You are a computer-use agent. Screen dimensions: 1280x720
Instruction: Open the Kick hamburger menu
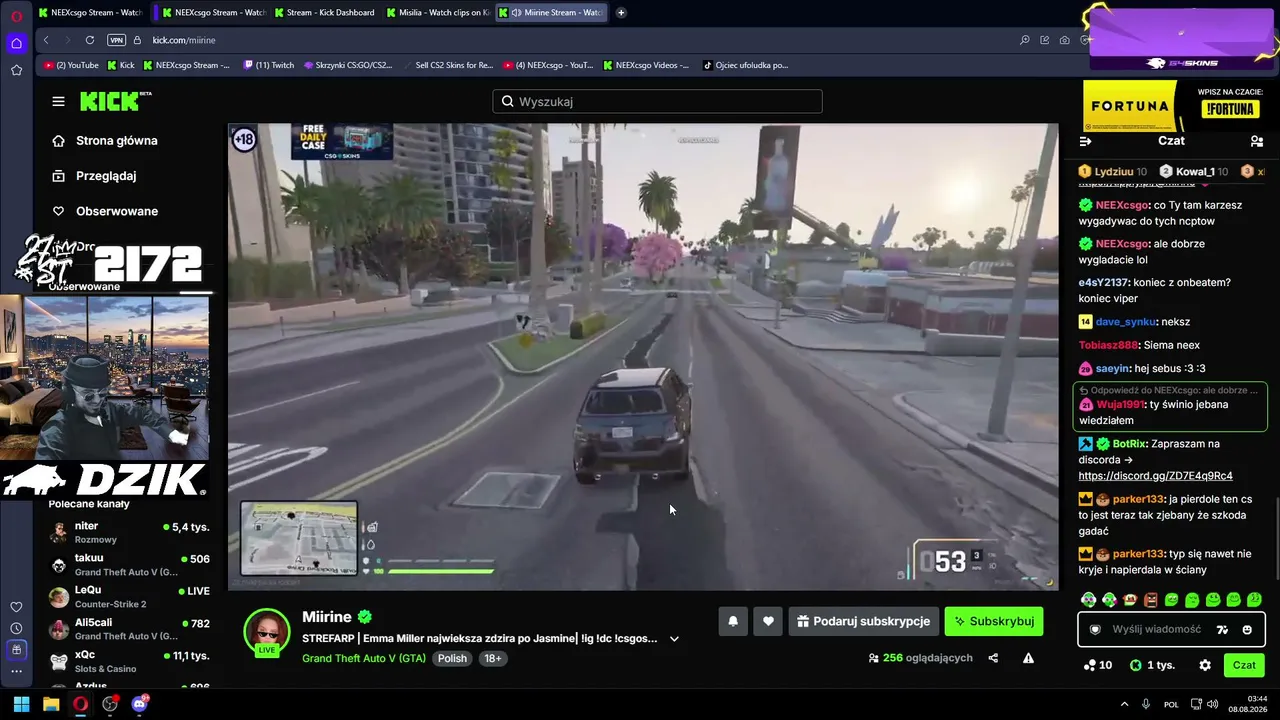pos(58,101)
